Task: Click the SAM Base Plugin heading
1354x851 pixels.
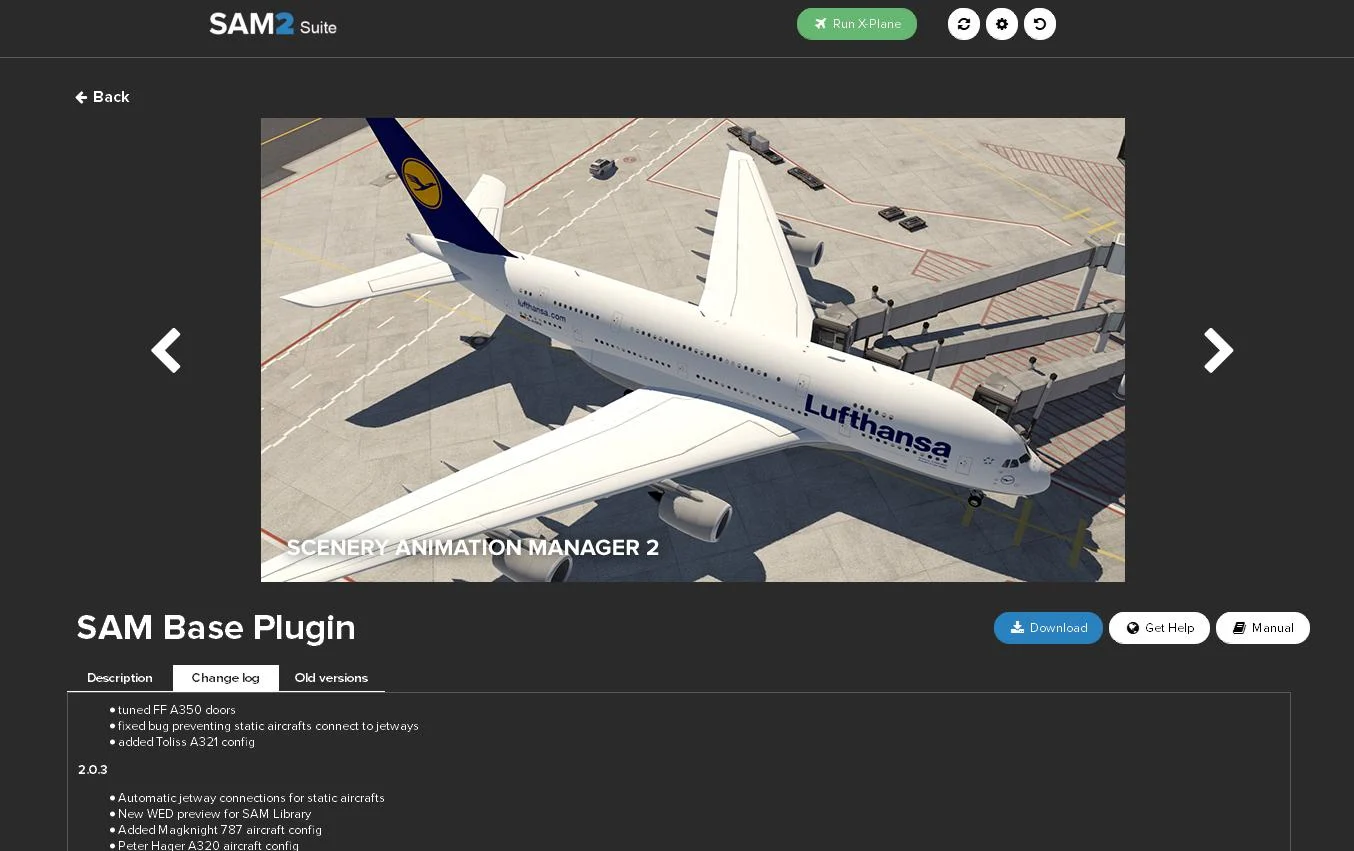Action: pos(216,627)
